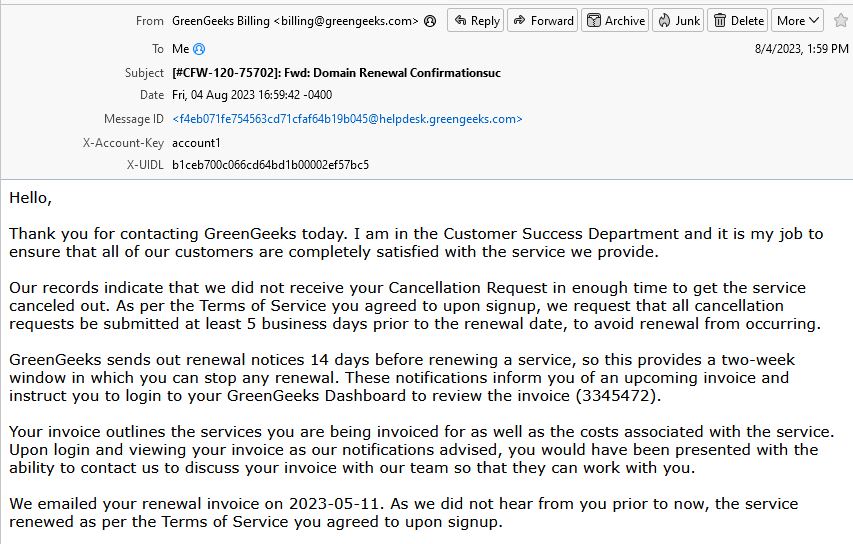
Task: Click the Delete trash can icon
Action: pyautogui.click(x=720, y=21)
